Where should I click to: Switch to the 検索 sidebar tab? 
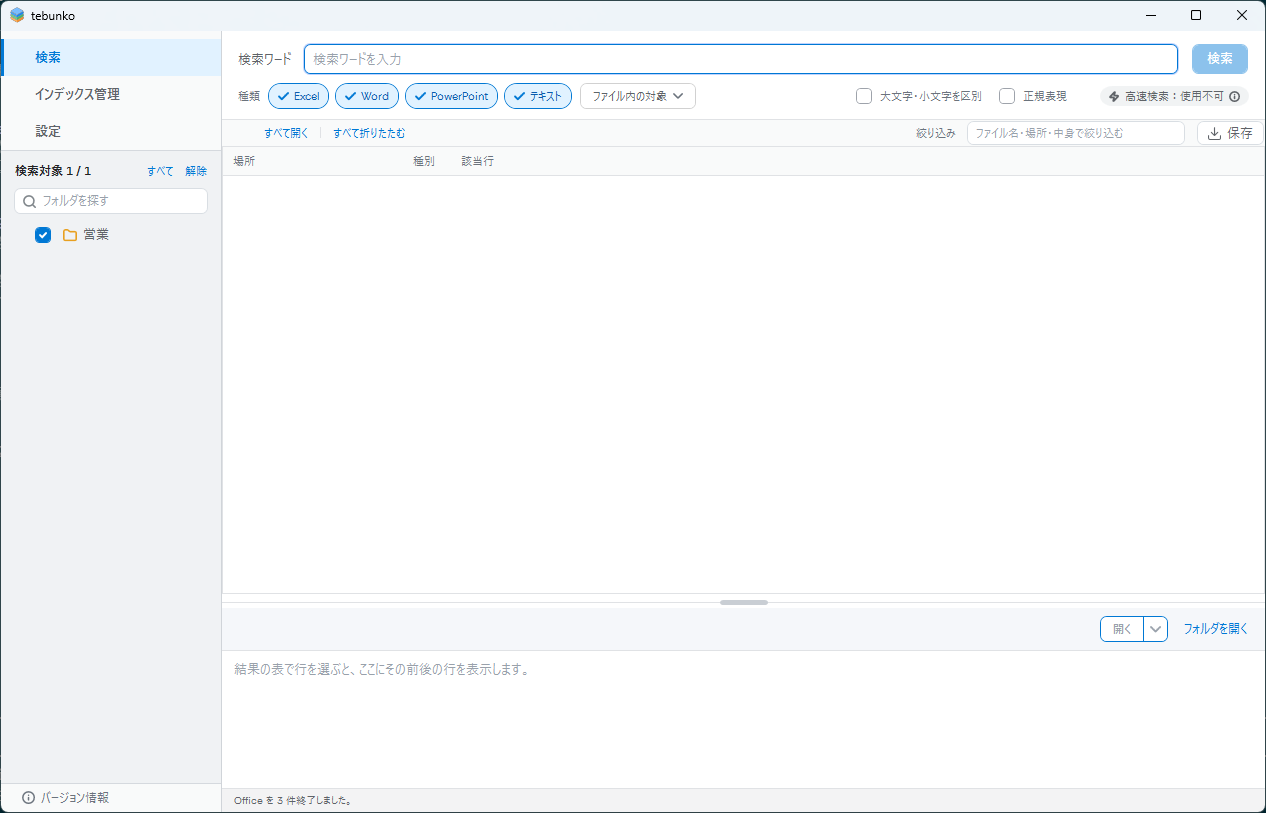point(111,57)
